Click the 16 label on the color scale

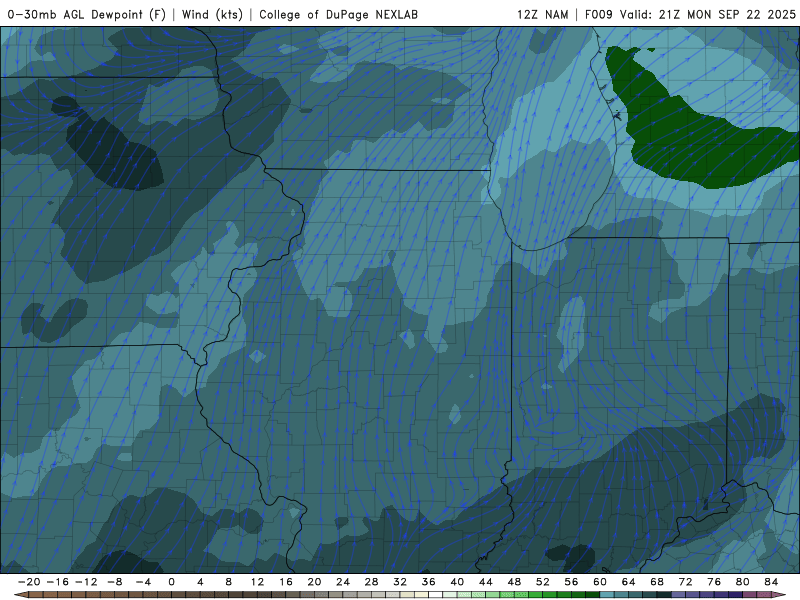click(286, 582)
